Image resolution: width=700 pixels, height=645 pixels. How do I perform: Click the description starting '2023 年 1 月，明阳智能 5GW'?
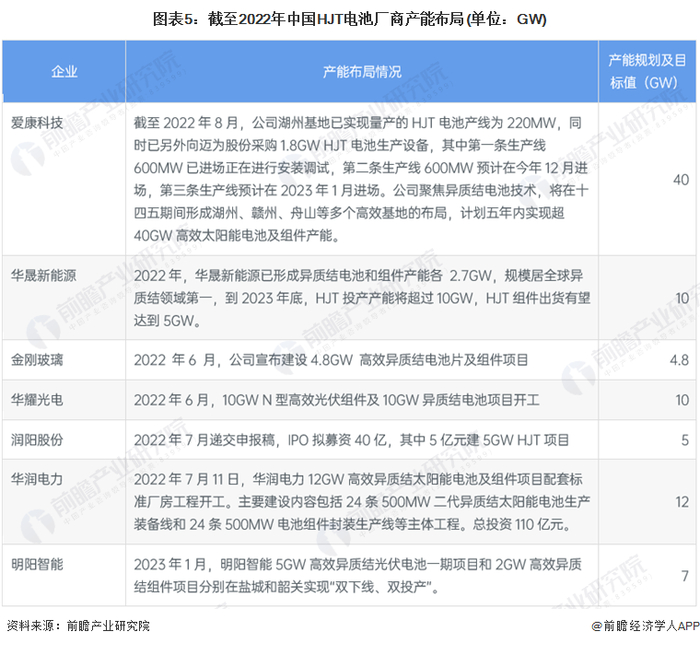(x=358, y=575)
